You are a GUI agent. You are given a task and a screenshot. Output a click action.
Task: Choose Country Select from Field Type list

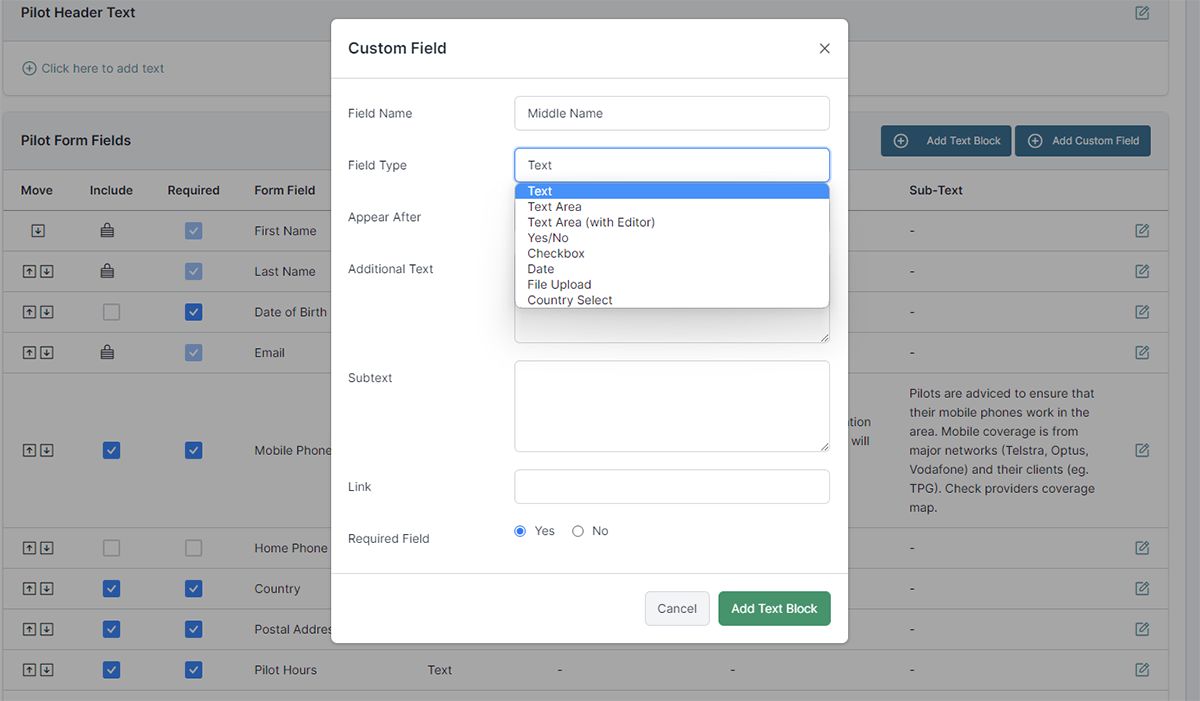pos(570,300)
